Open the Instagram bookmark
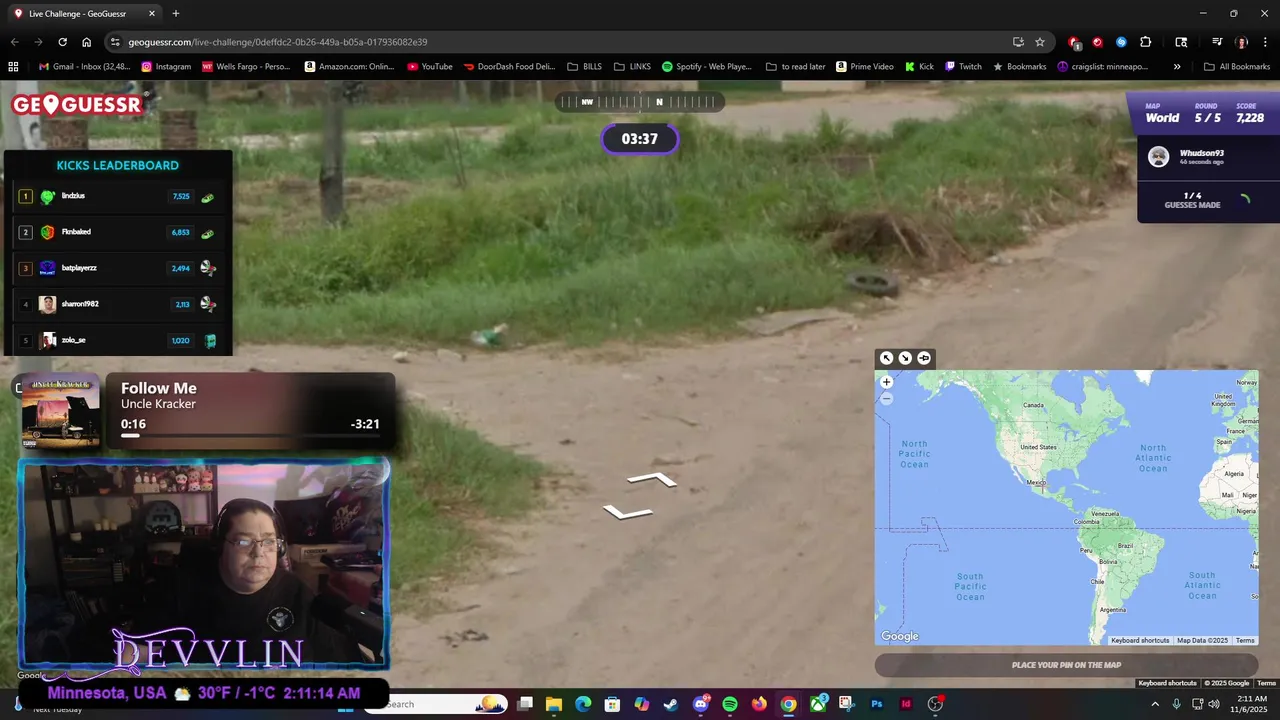 pyautogui.click(x=166, y=67)
